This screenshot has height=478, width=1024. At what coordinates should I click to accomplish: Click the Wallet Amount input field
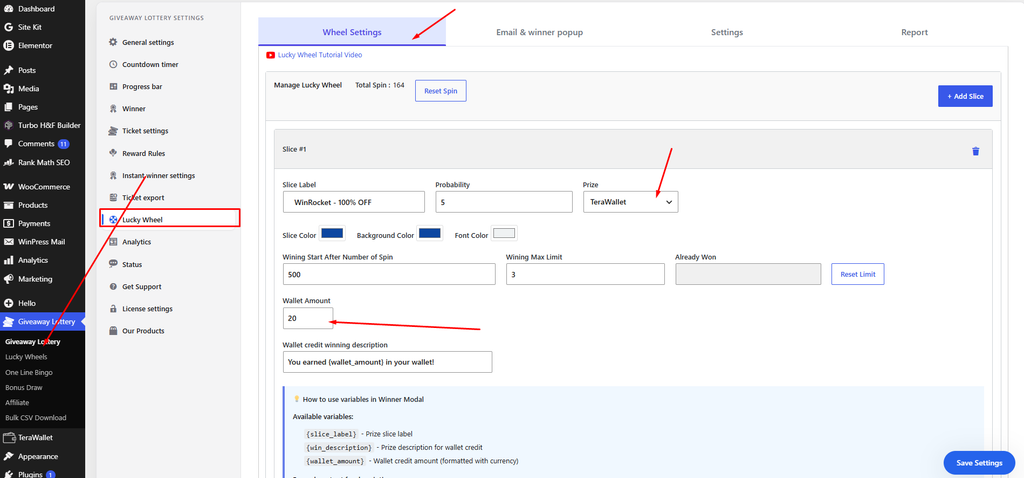308,318
